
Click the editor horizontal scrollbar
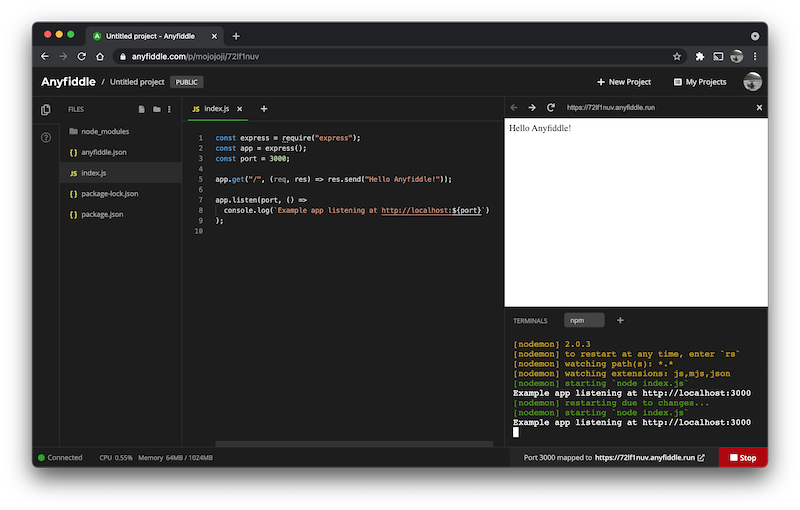354,444
